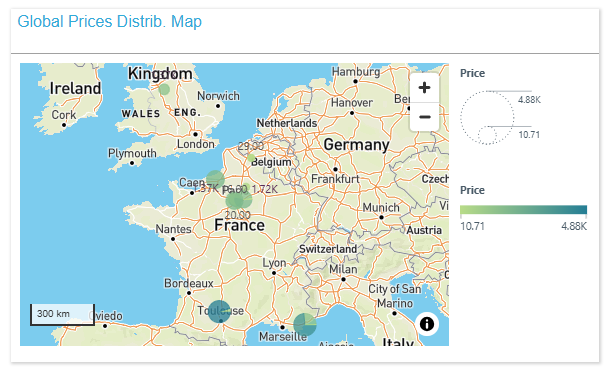Click the 1.72K data label

point(265,189)
